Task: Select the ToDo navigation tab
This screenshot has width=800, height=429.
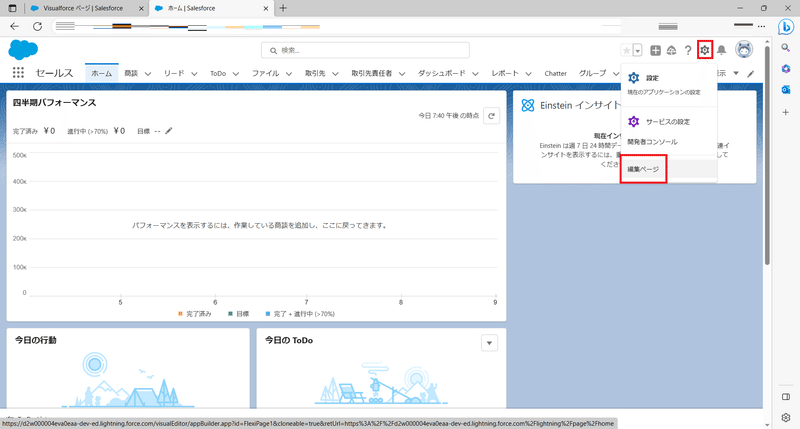Action: 218,73
